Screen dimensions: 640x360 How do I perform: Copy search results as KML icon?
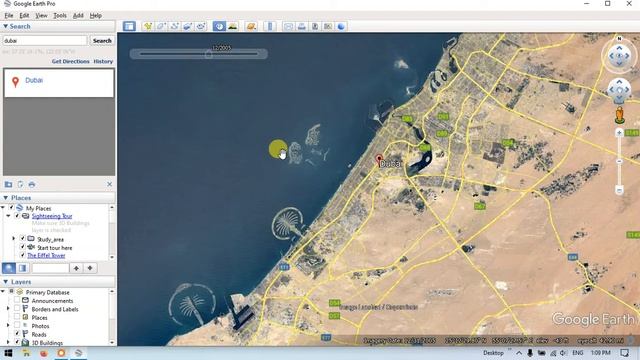(x=20, y=184)
